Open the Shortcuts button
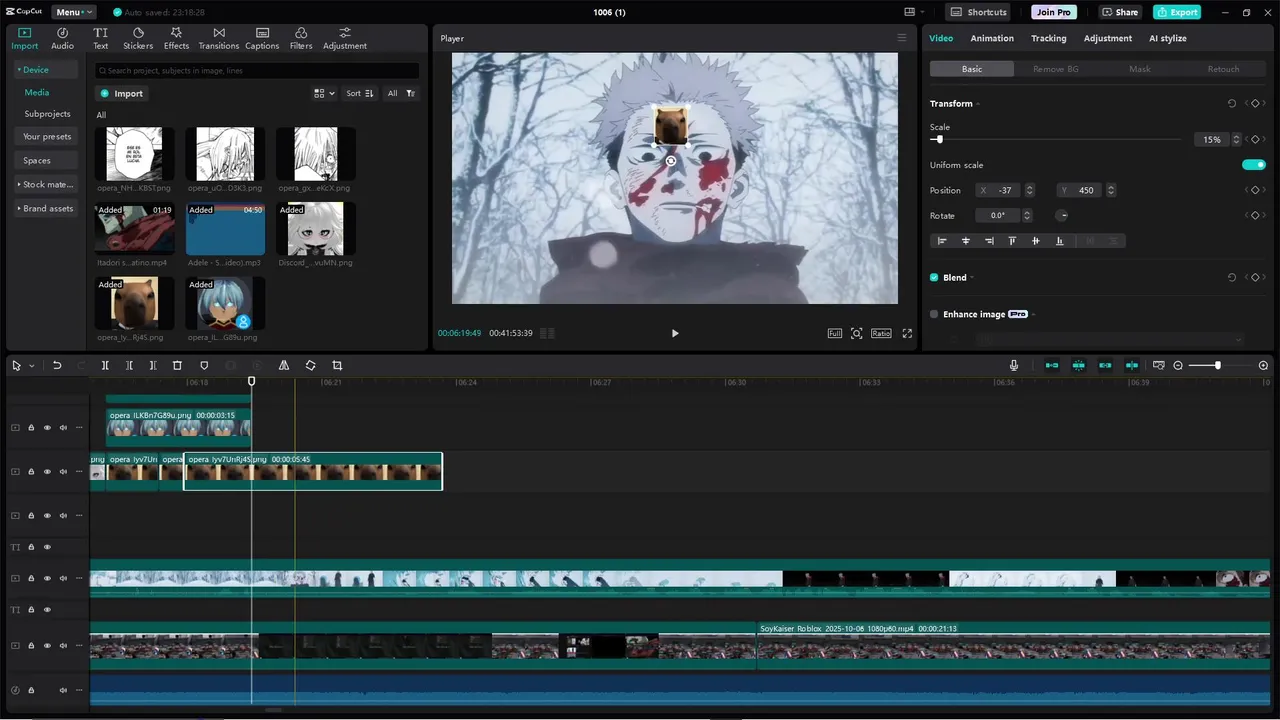The image size is (1280, 720). pos(979,12)
